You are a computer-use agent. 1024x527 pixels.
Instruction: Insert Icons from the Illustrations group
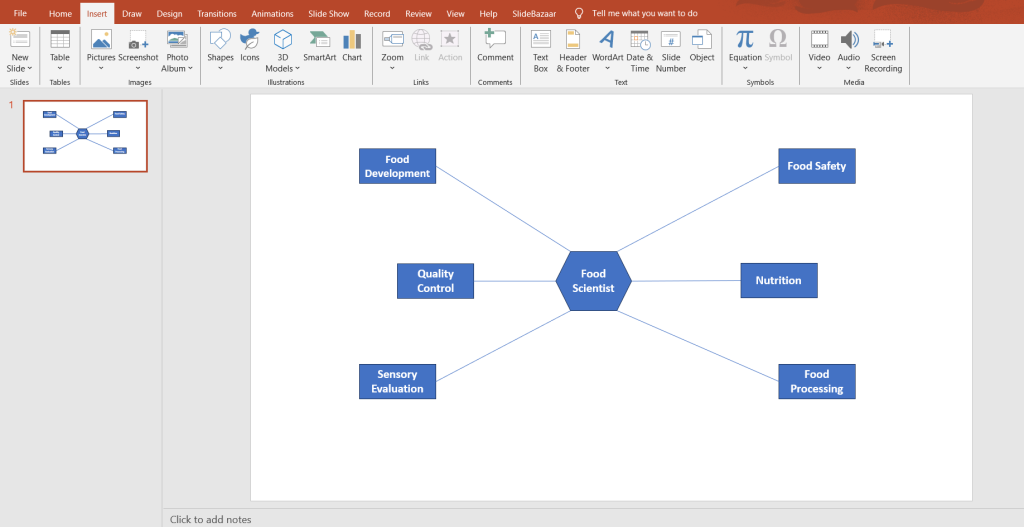pyautogui.click(x=250, y=40)
